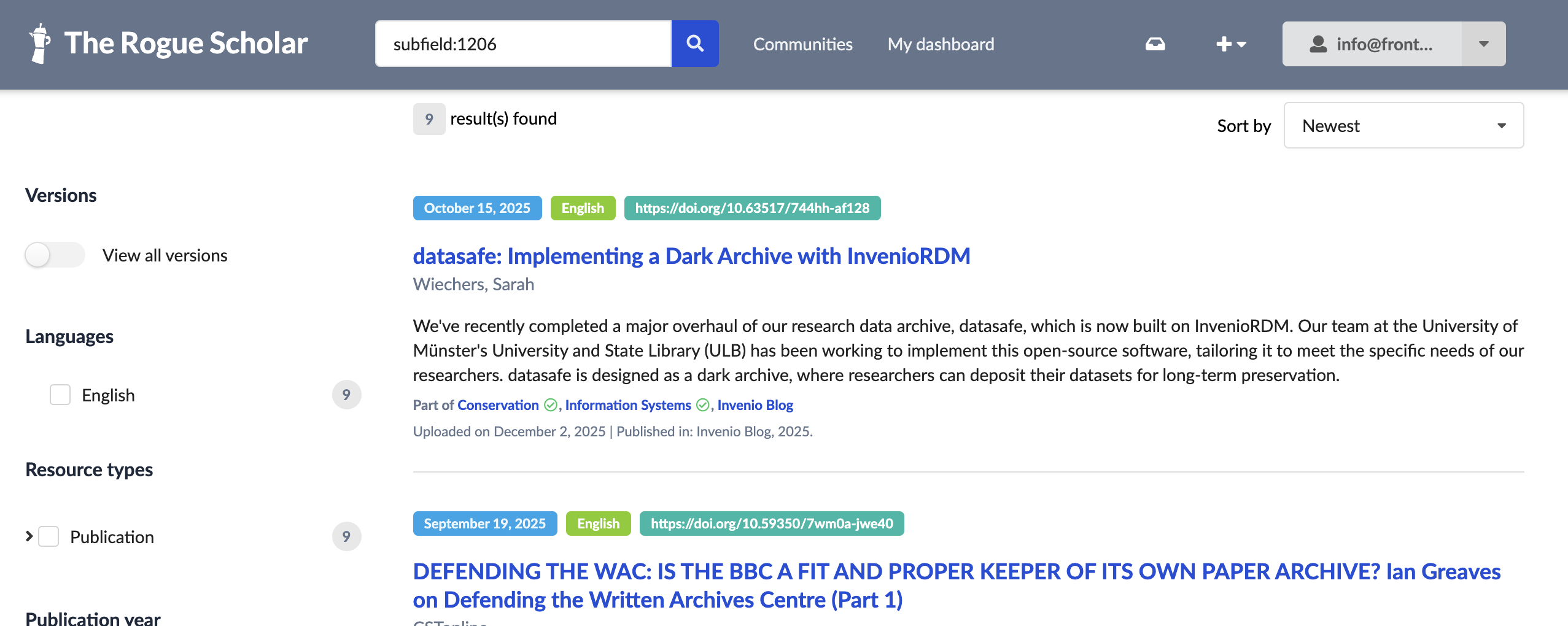Screen dimensions: 1568x626
Task: Click the search query input field
Action: pyautogui.click(x=523, y=44)
